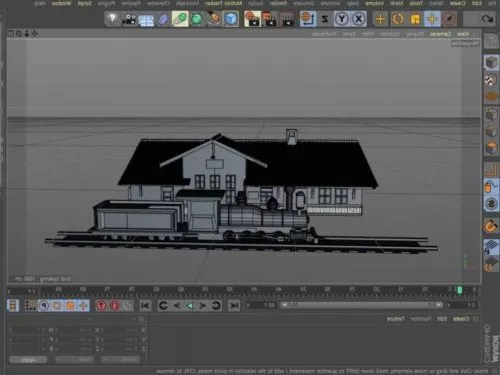Open Render Settings clapperboard icon
This screenshot has width=500, height=375.
(252, 19)
